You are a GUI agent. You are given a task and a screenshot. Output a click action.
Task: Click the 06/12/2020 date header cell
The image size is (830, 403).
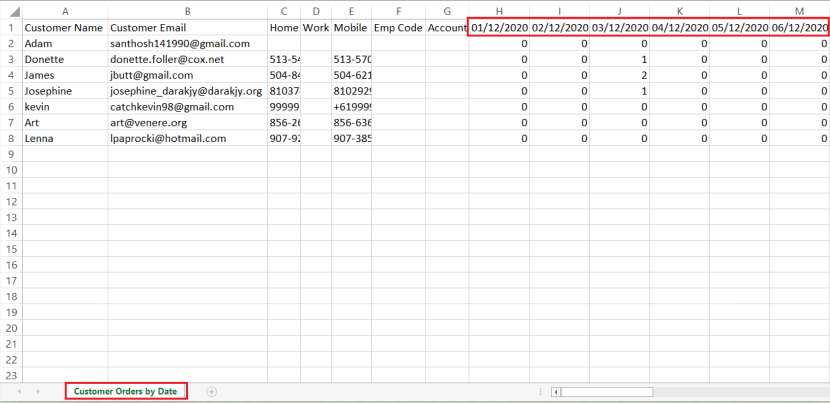tap(799, 28)
